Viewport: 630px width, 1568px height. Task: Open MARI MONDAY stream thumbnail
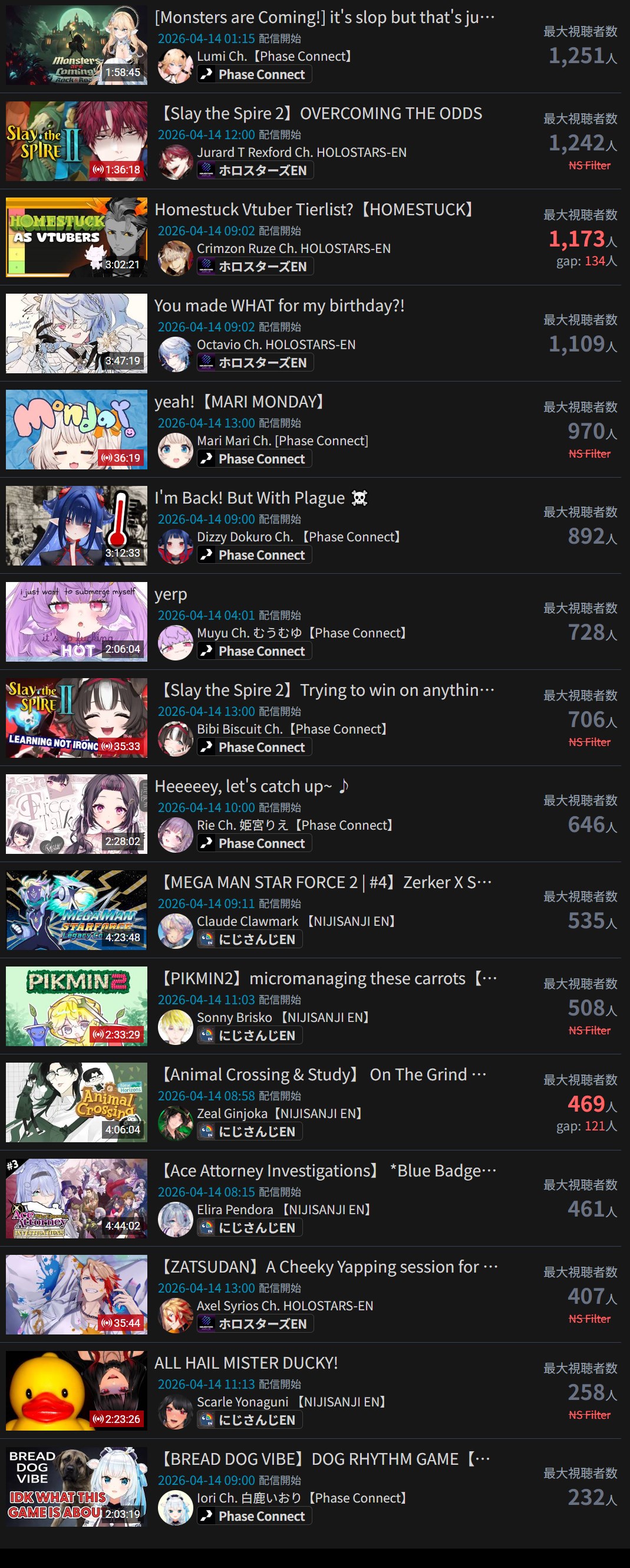tap(77, 429)
